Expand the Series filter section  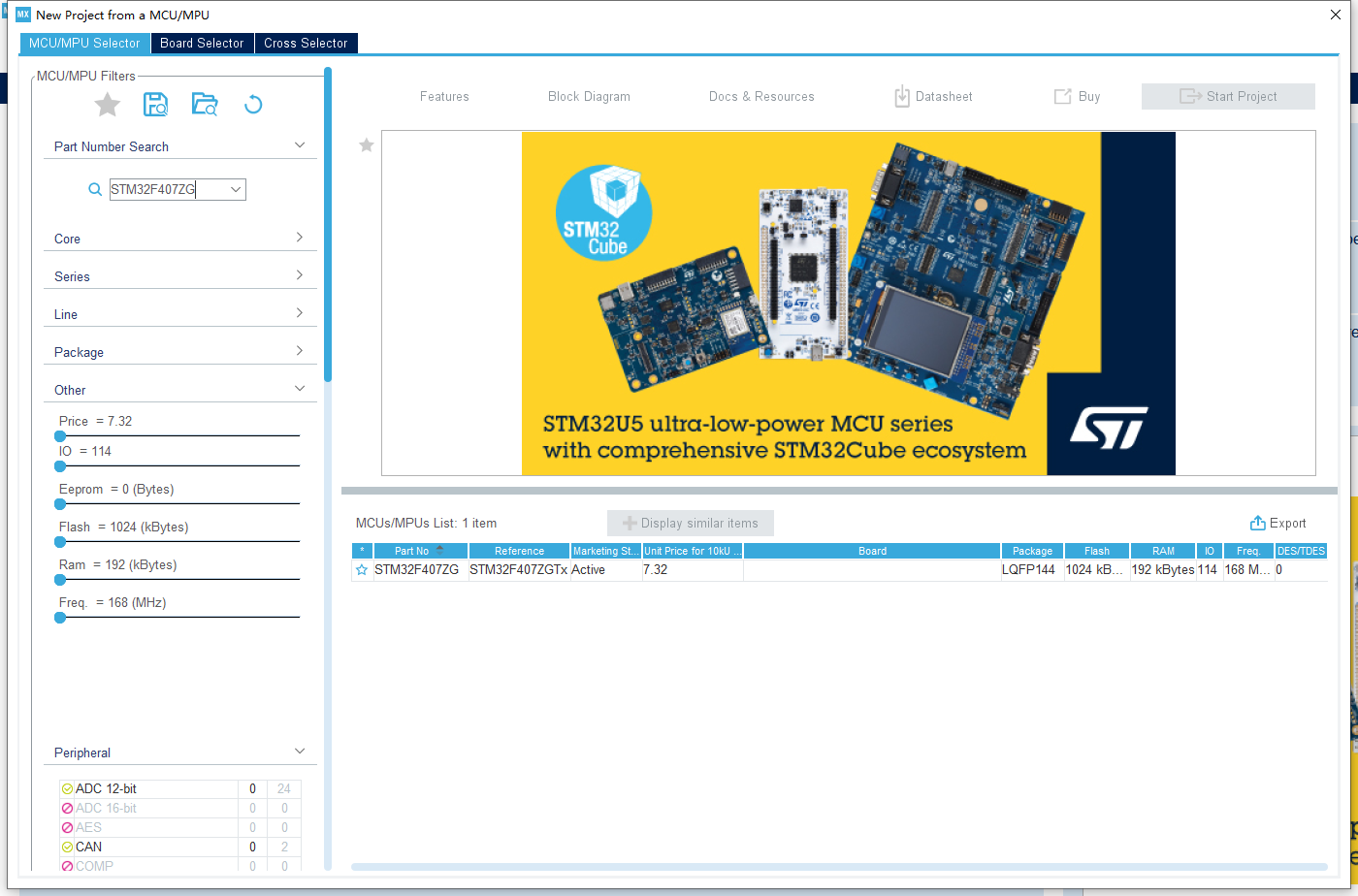click(x=300, y=275)
